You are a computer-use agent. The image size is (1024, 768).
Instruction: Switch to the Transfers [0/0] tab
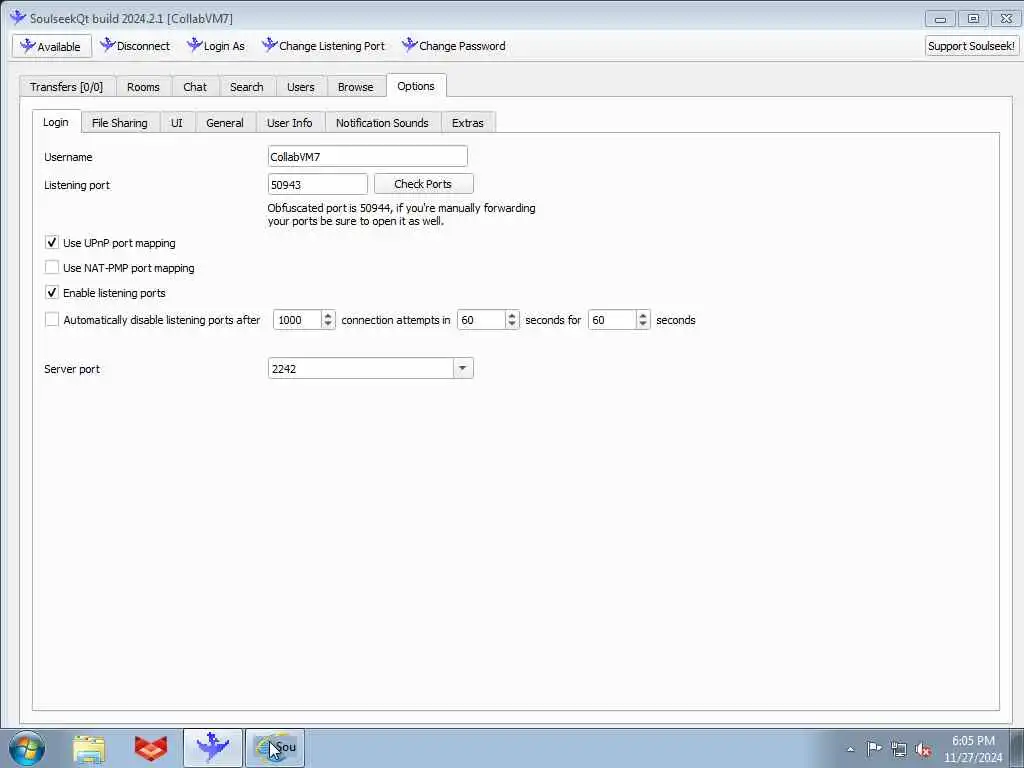tap(67, 87)
